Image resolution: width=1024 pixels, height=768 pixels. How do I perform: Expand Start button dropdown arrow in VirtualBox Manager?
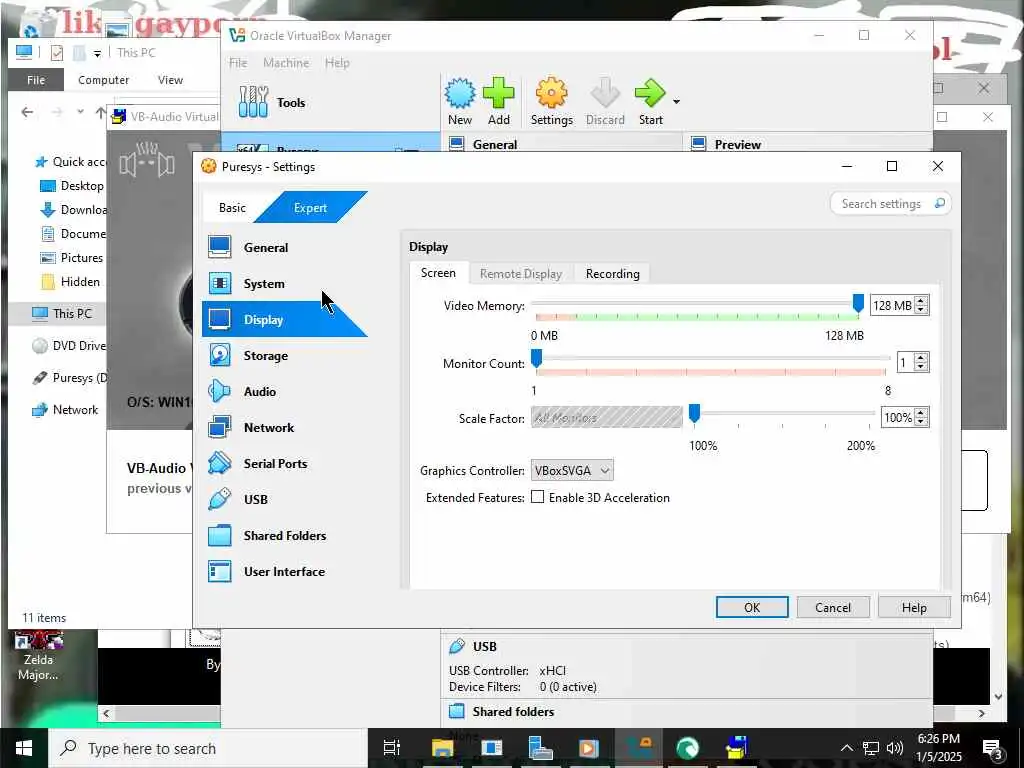(x=676, y=102)
